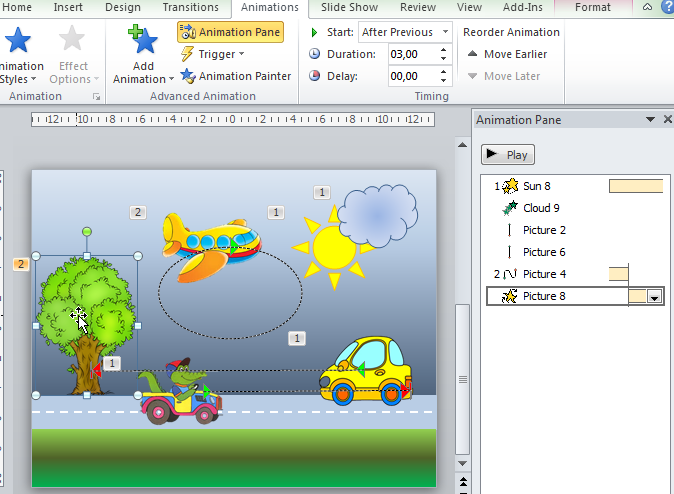Click the Sun 8 timeline duration bar
Image resolution: width=674 pixels, height=494 pixels.
pyautogui.click(x=636, y=186)
